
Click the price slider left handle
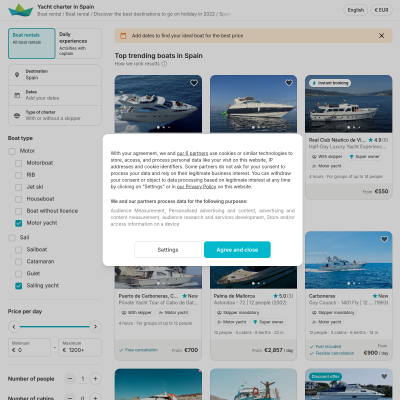(x=14, y=327)
